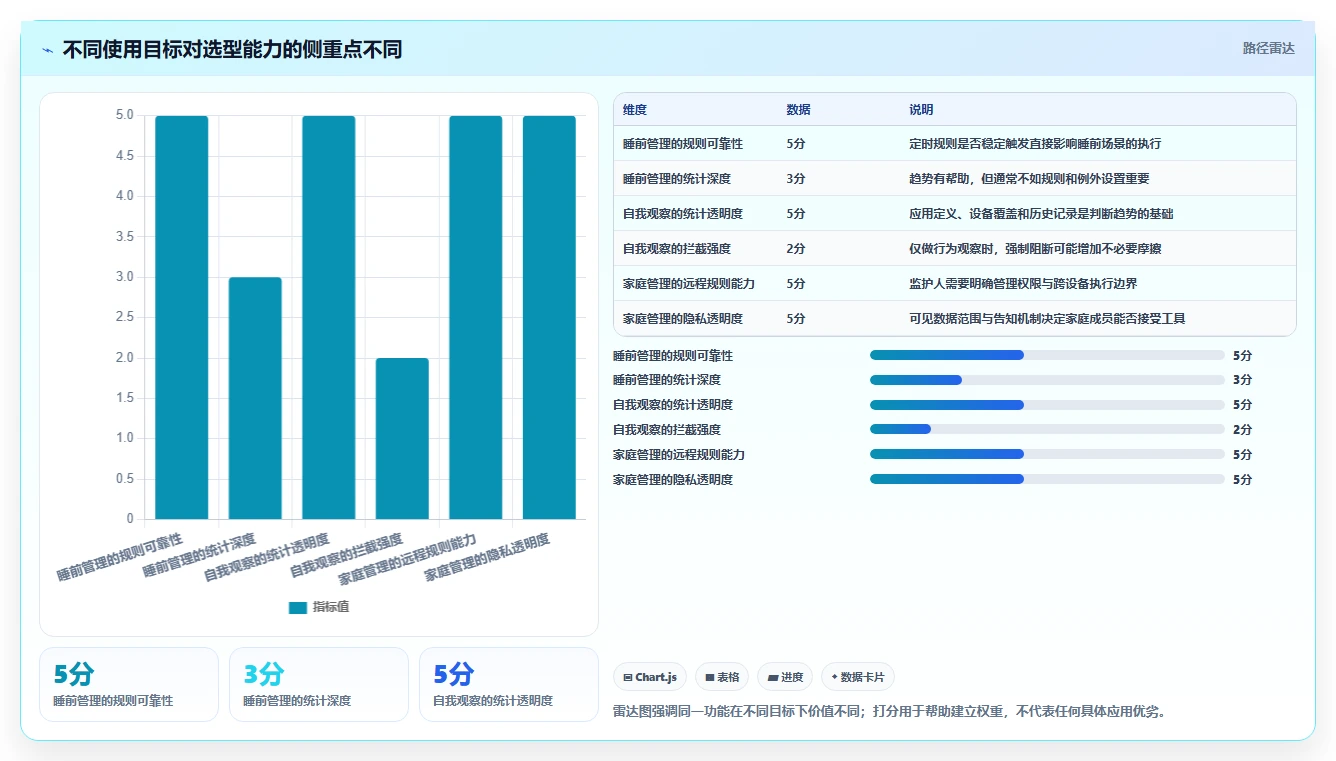1336x761 pixels.
Task: Open the 3分 睡前管理的统计深度 card
Action: point(319,684)
